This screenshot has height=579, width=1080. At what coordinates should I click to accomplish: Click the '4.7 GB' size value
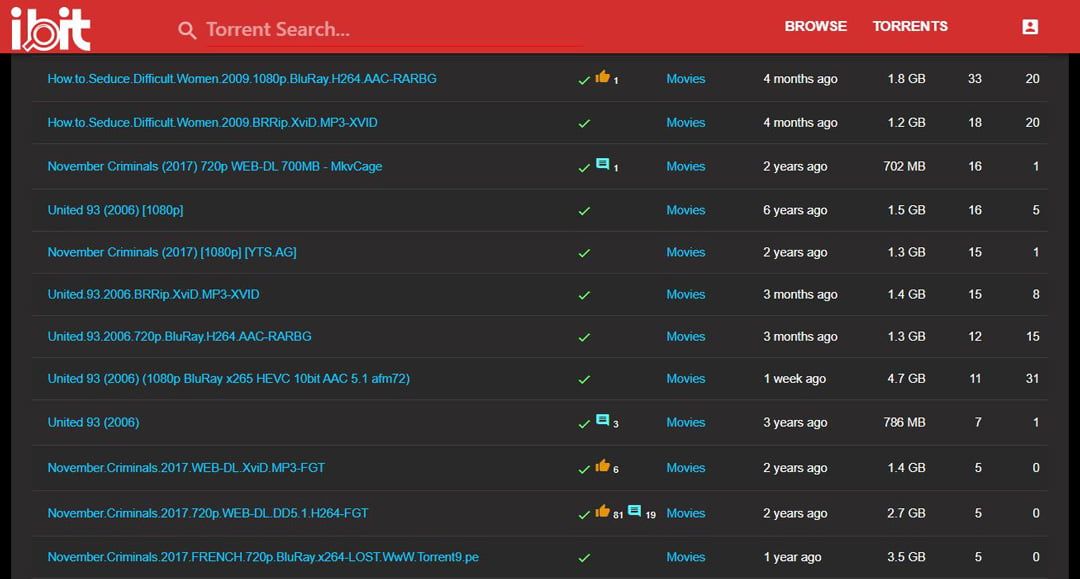point(906,378)
